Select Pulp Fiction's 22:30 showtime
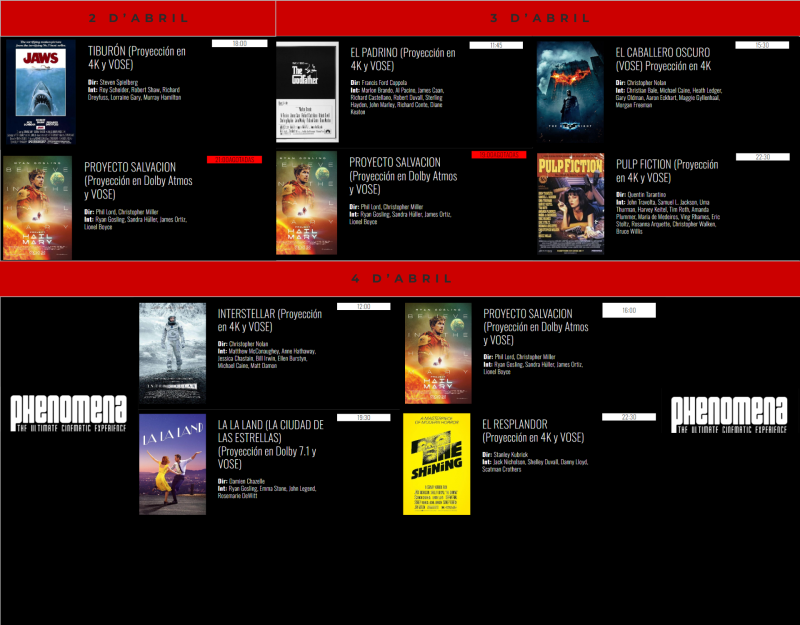Viewport: 800px width, 625px height. coord(762,157)
